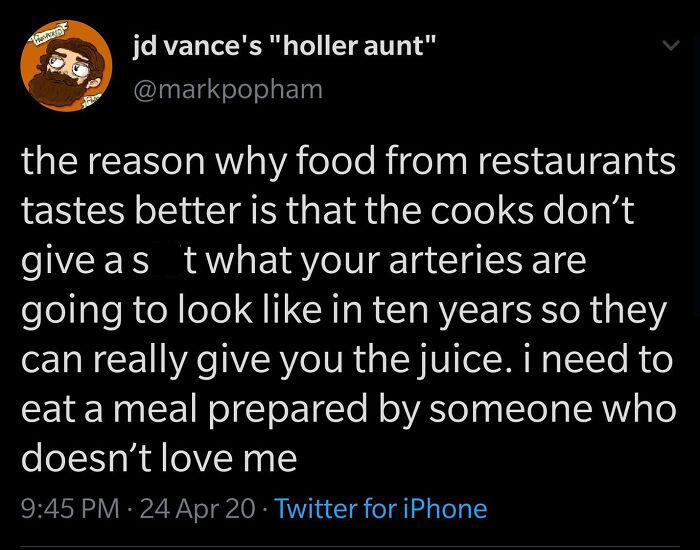Click the tweet's first line "the reason why food"
The height and width of the screenshot is (550, 700).
click(198, 162)
